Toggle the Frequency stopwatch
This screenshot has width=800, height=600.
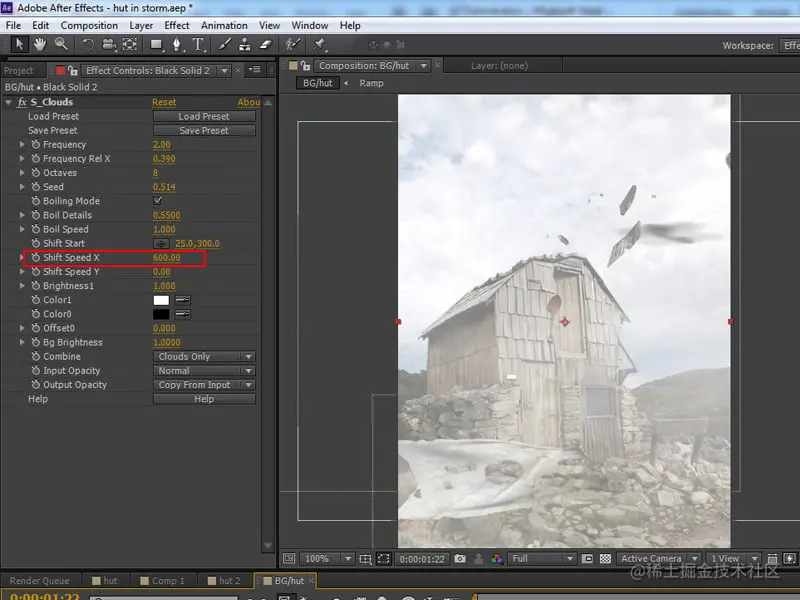click(x=36, y=144)
